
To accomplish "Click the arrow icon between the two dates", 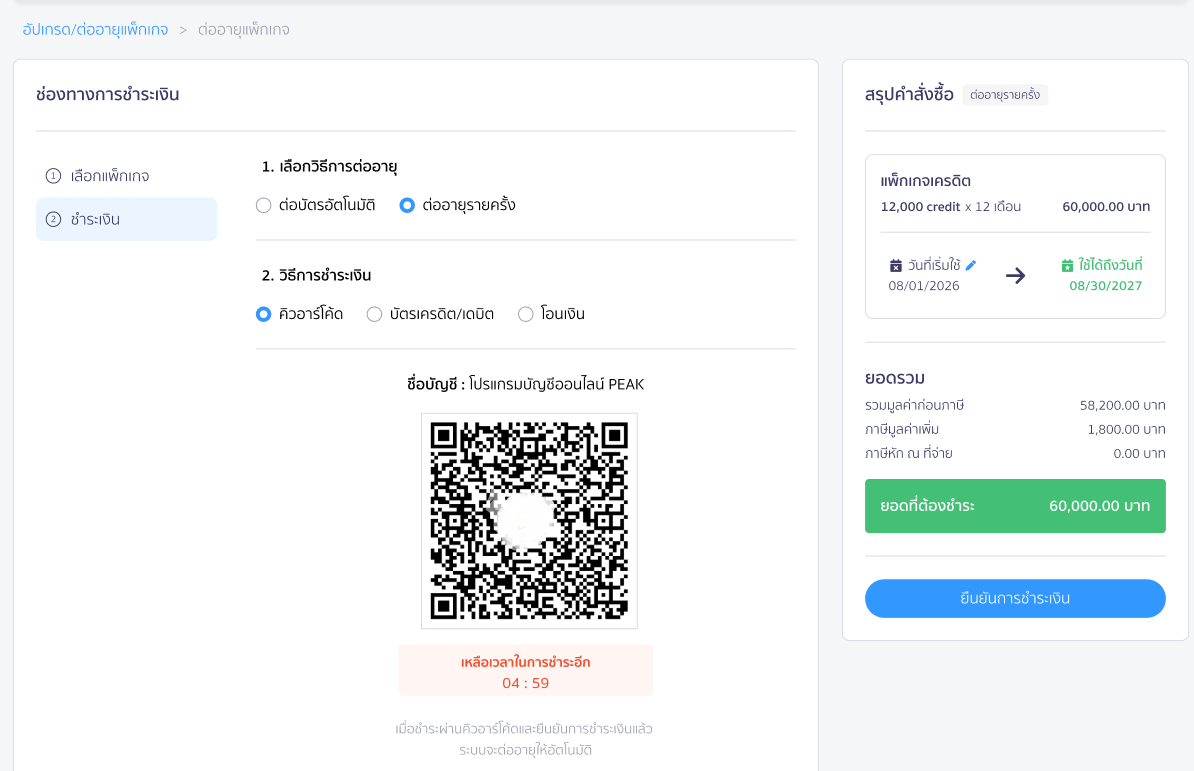I will (1015, 276).
